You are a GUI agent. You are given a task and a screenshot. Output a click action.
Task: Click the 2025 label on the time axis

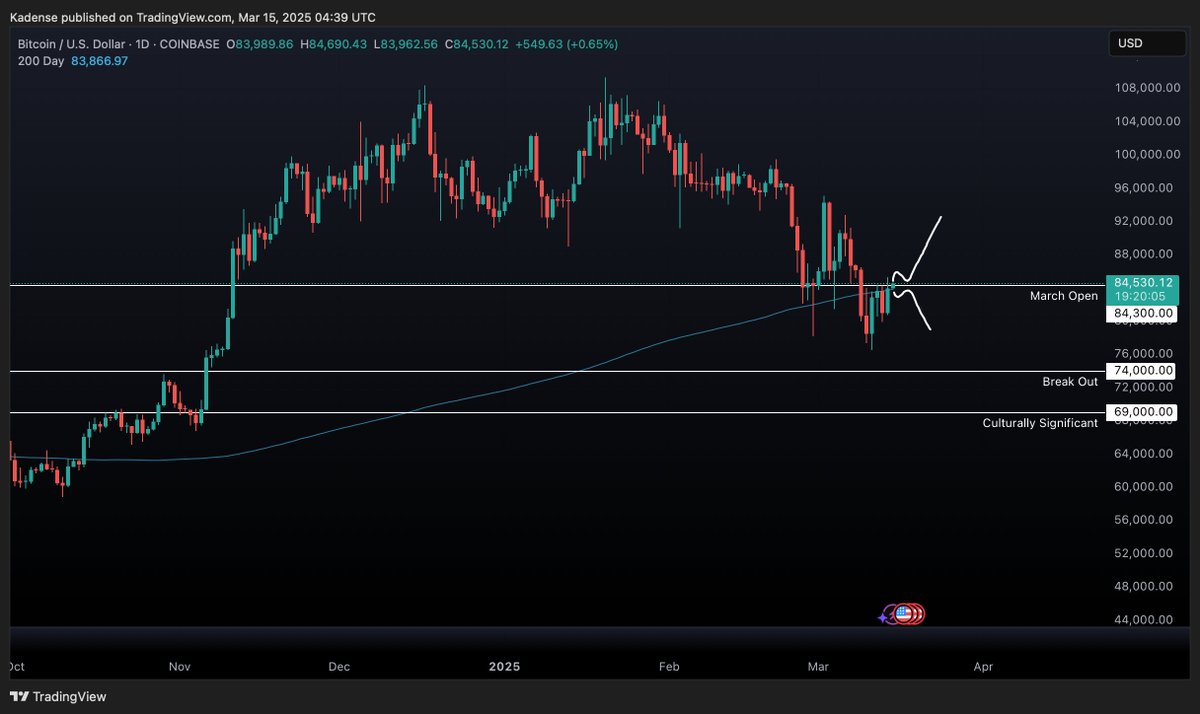click(504, 666)
